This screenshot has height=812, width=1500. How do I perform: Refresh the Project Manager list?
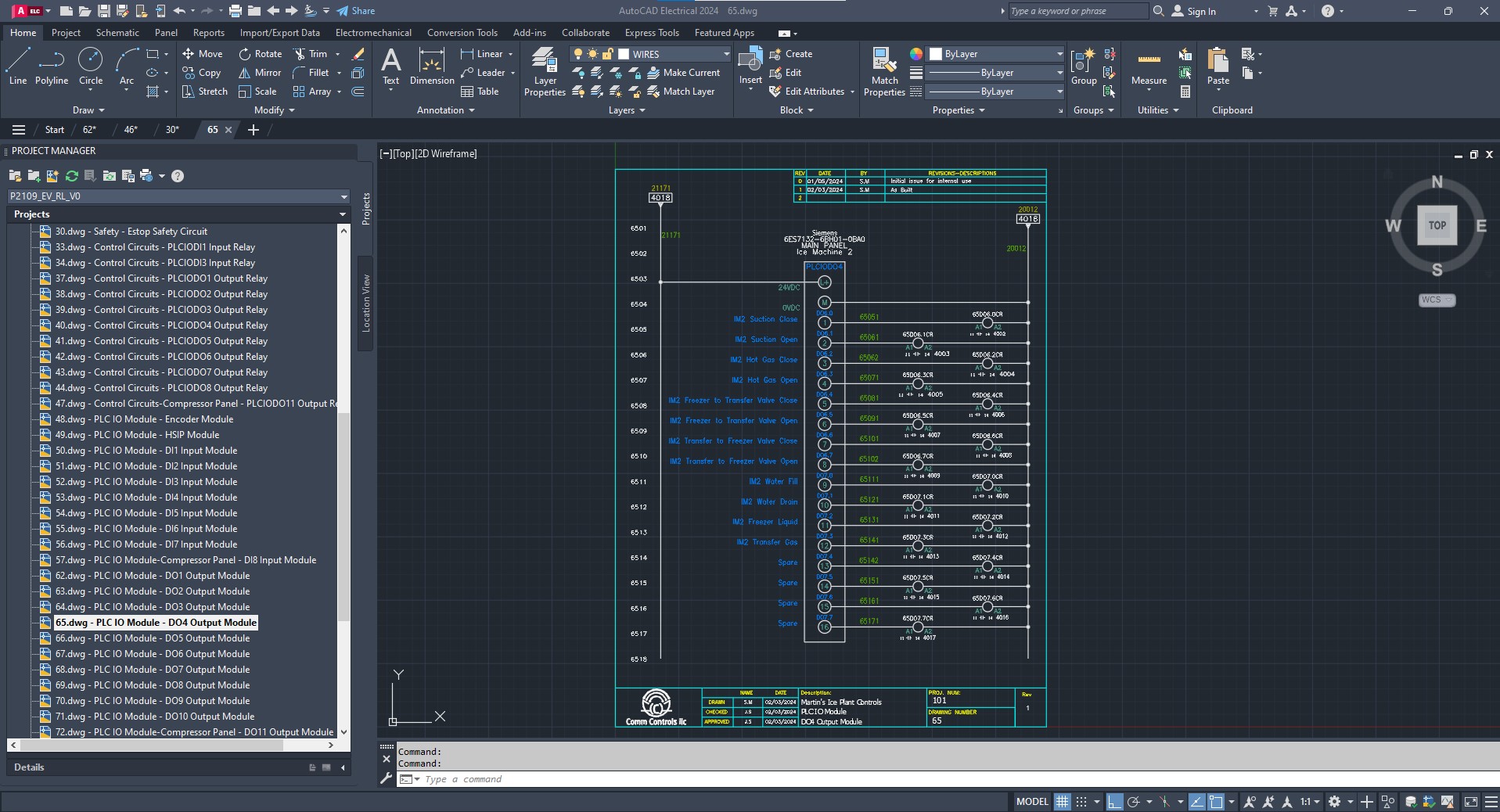coord(72,176)
